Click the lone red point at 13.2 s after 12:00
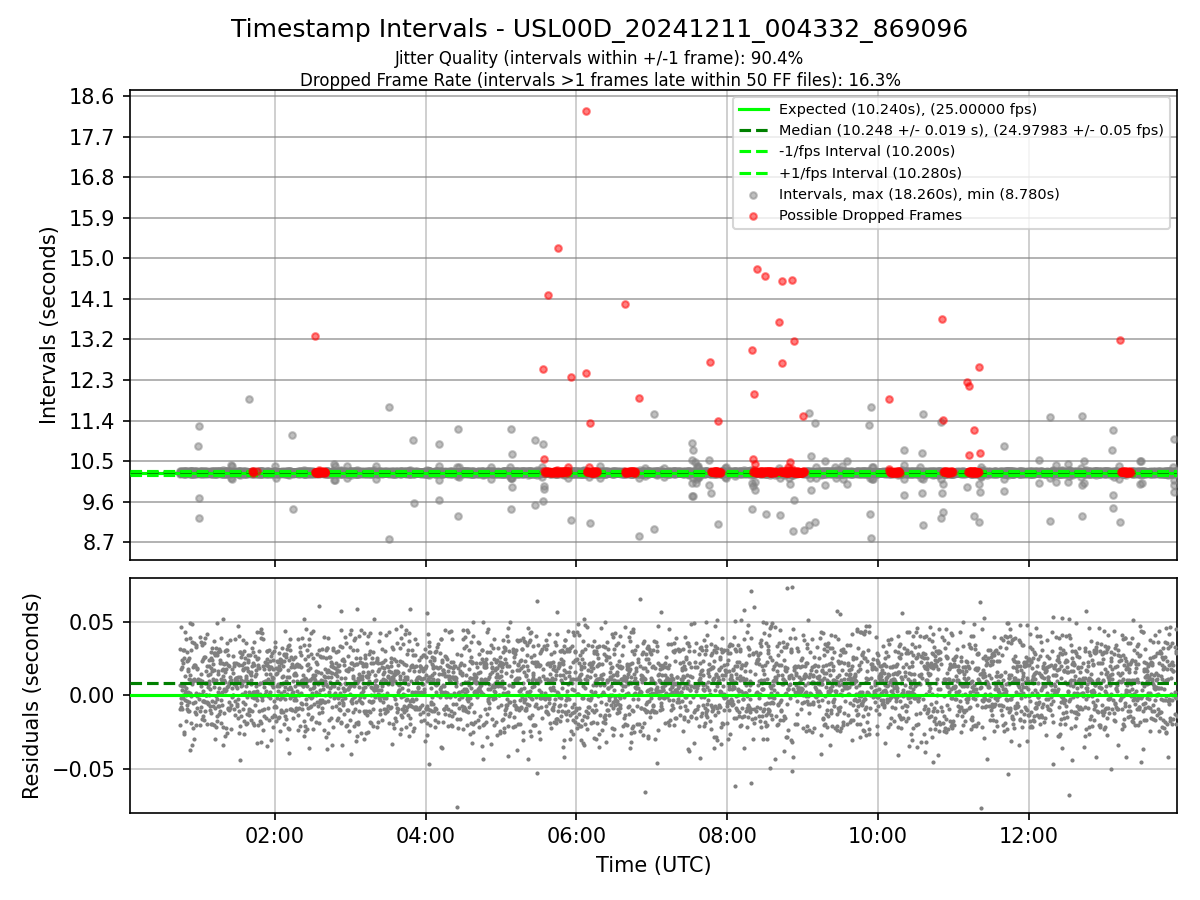This screenshot has width=1200, height=900. [x=1120, y=340]
